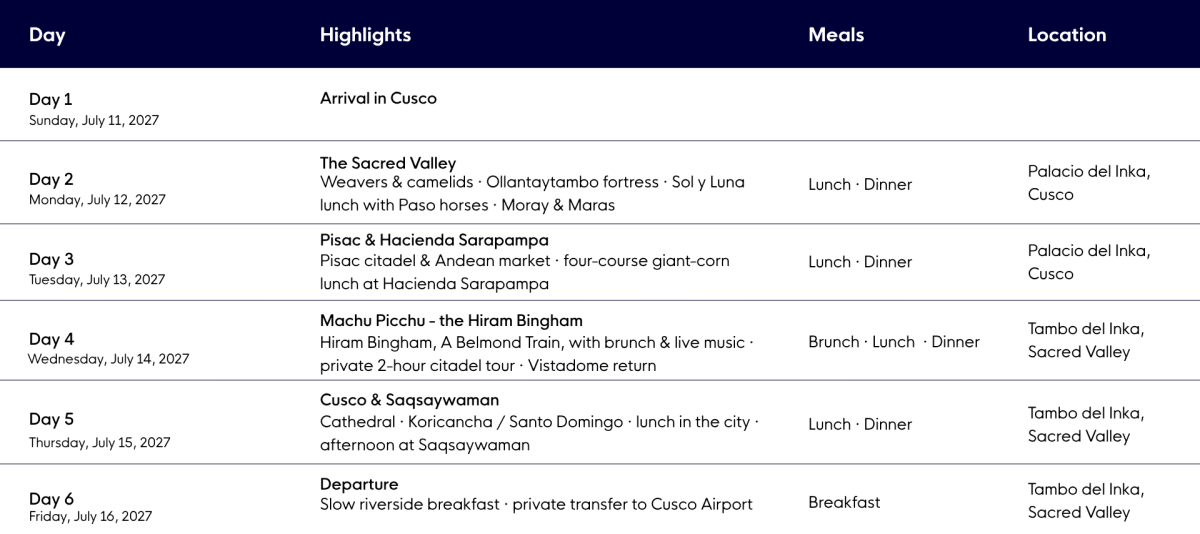Click the Arrival in Cusco heading
1200x534 pixels.
(x=378, y=98)
